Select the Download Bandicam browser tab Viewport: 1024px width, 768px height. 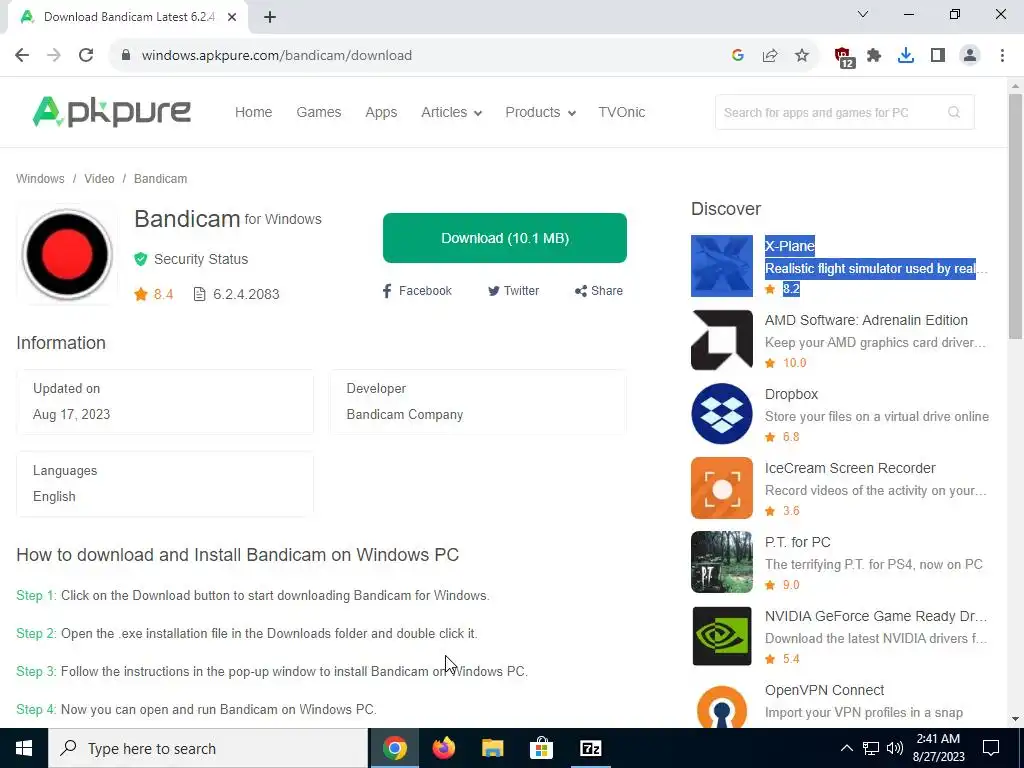pyautogui.click(x=127, y=18)
